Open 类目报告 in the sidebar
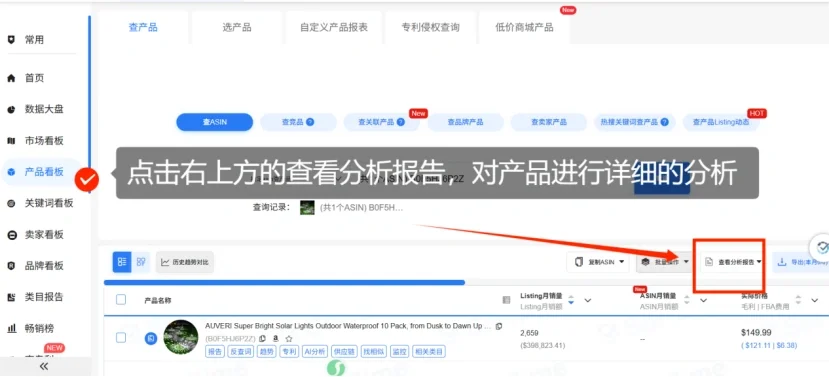 44,297
